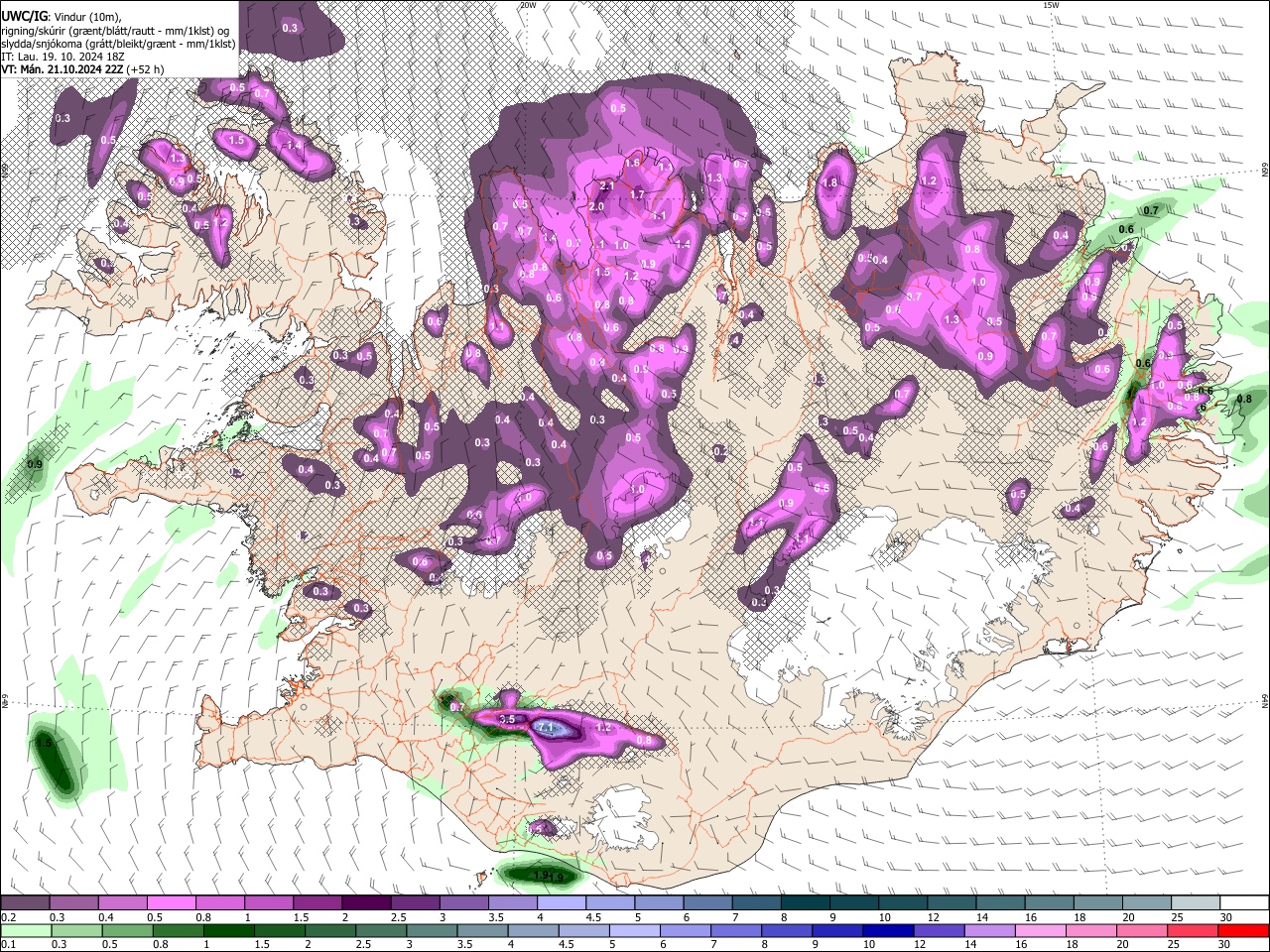Click the 3.5 value next to the 7.1 peak
Screen dimensions: 1270x952
507,718
